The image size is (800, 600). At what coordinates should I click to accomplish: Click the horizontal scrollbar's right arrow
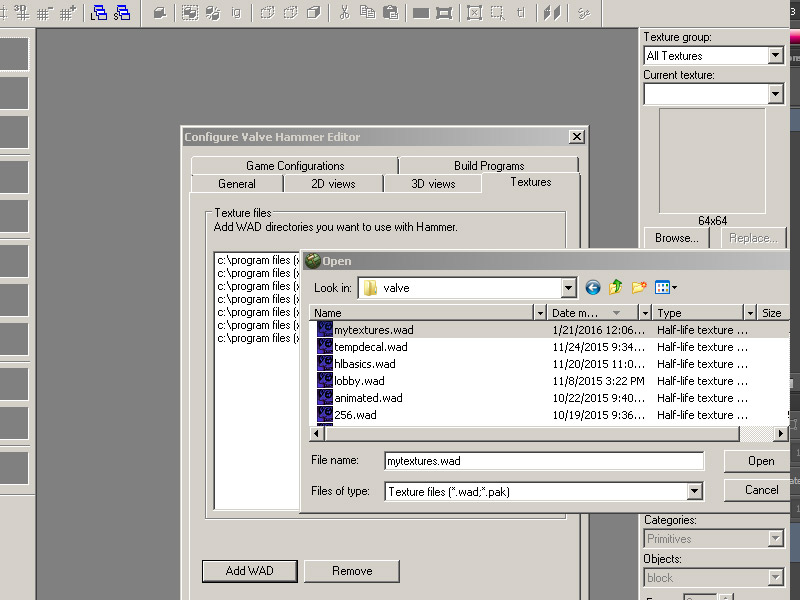(780, 434)
